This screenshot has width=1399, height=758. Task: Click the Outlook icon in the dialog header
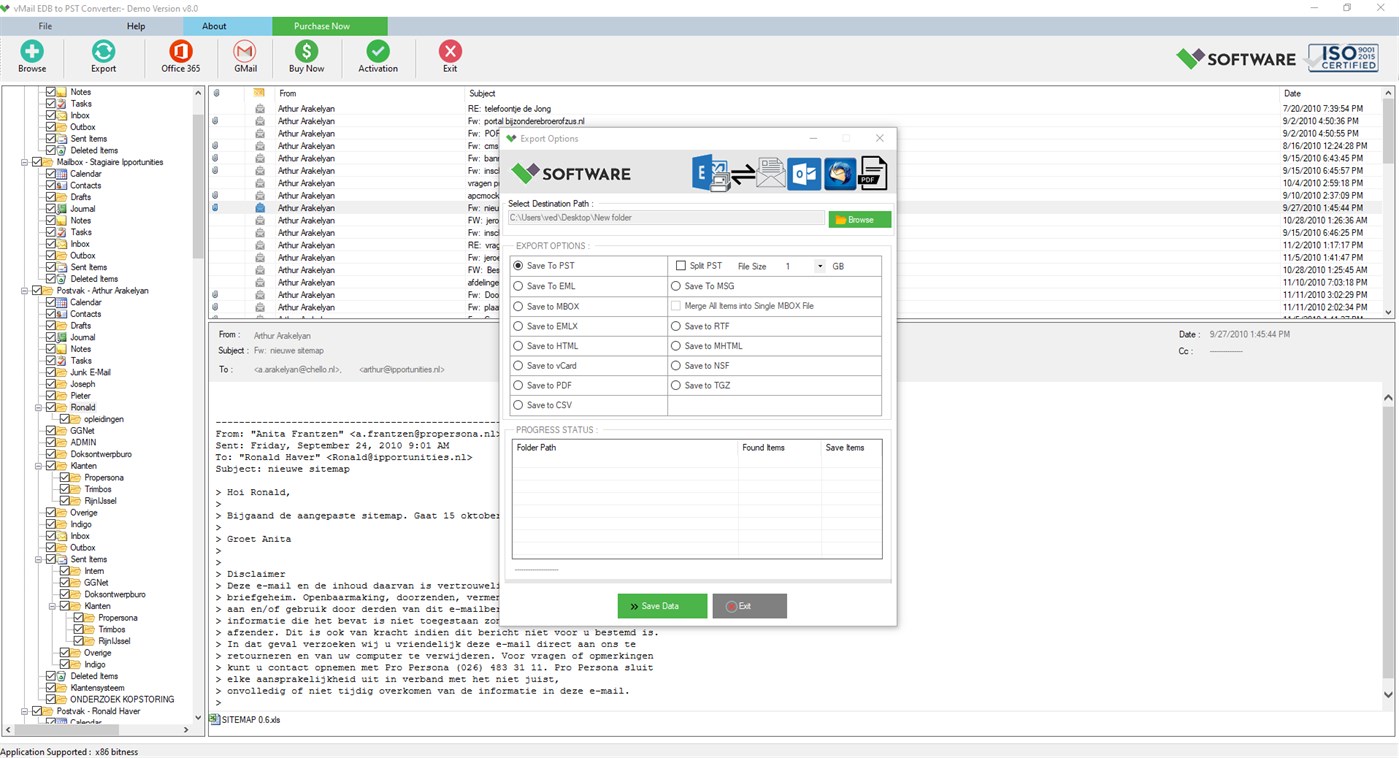805,172
